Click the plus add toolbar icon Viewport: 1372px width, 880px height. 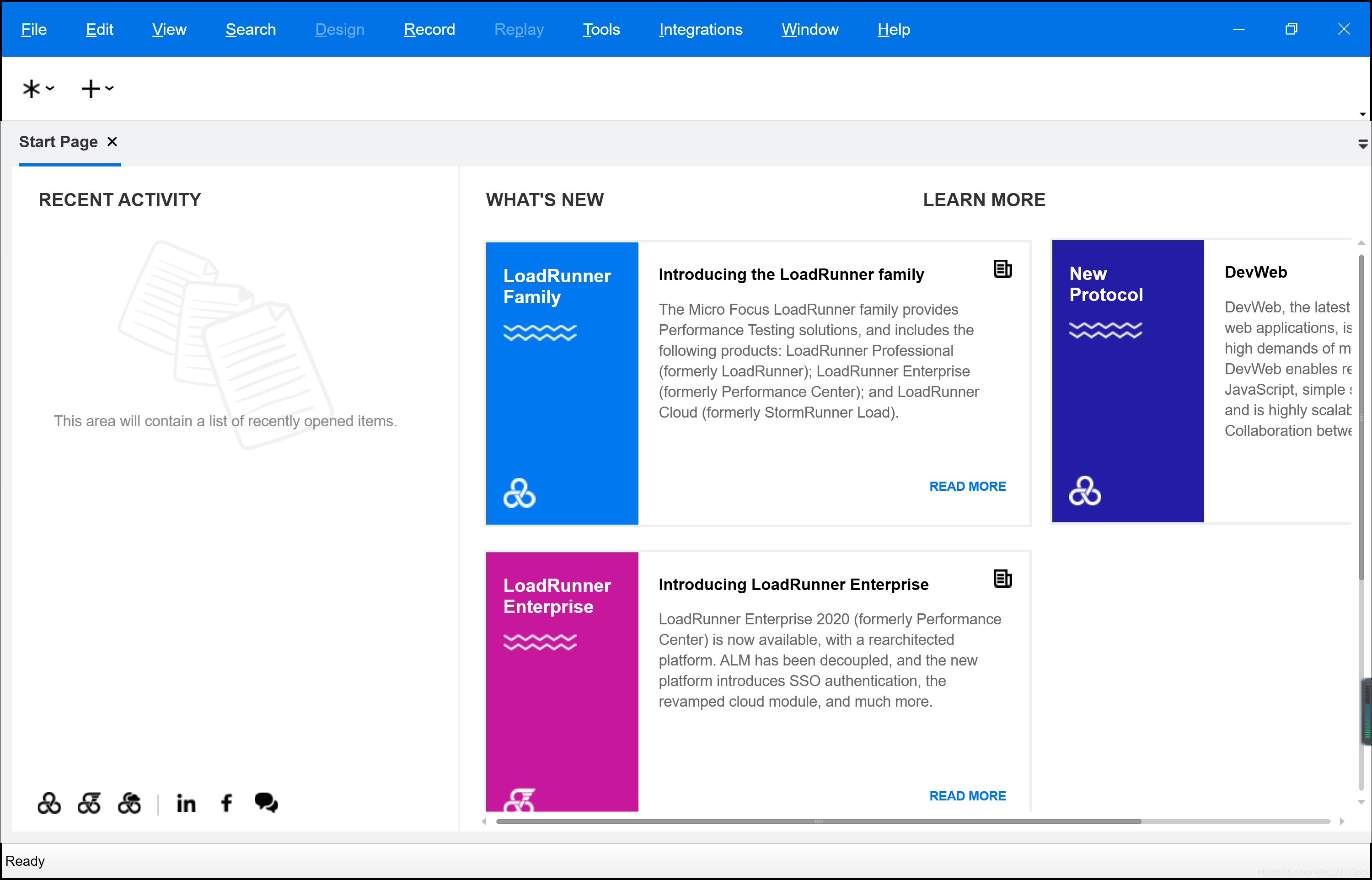coord(91,89)
